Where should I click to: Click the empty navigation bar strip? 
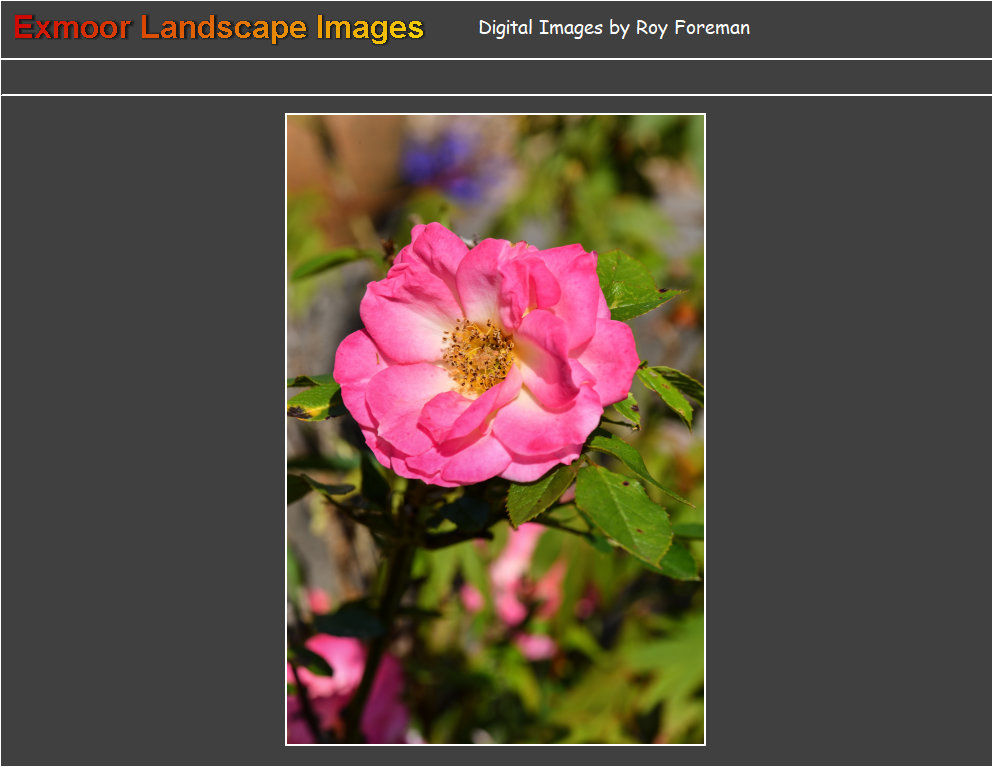coord(496,77)
